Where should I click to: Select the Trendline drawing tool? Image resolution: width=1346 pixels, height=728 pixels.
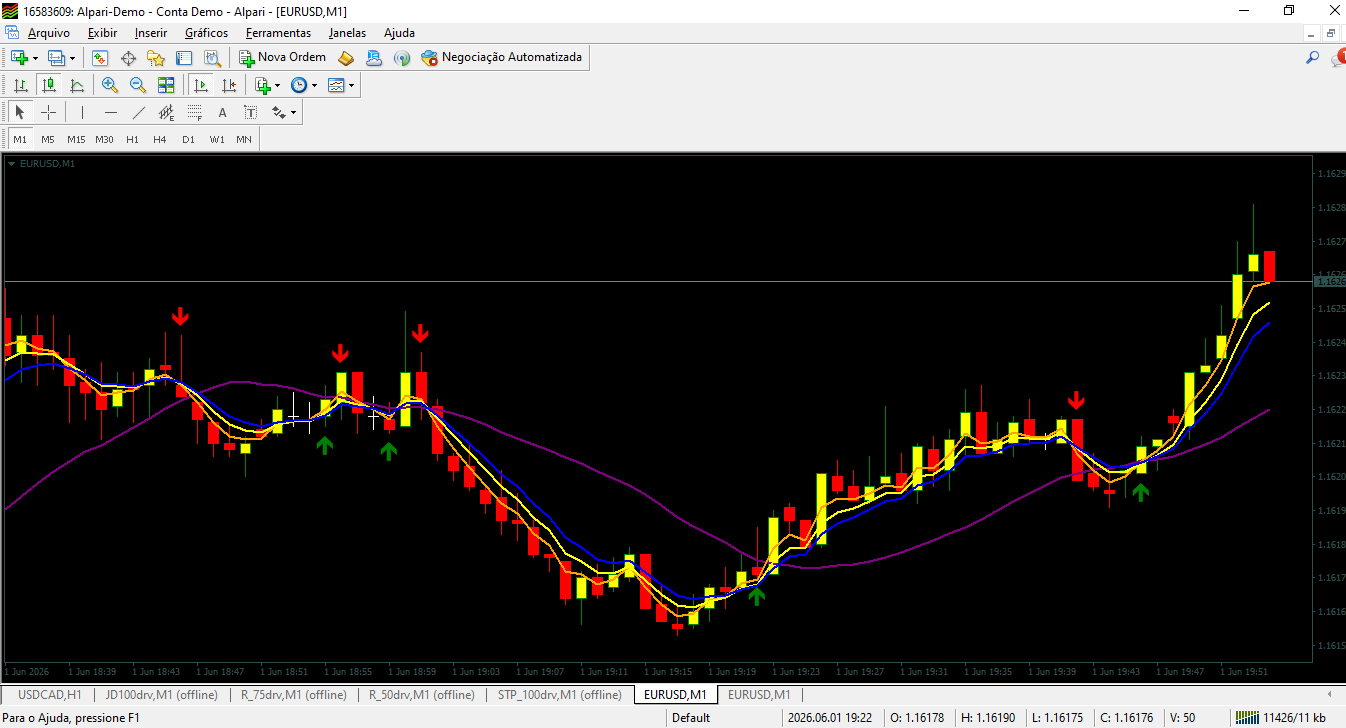click(x=139, y=112)
